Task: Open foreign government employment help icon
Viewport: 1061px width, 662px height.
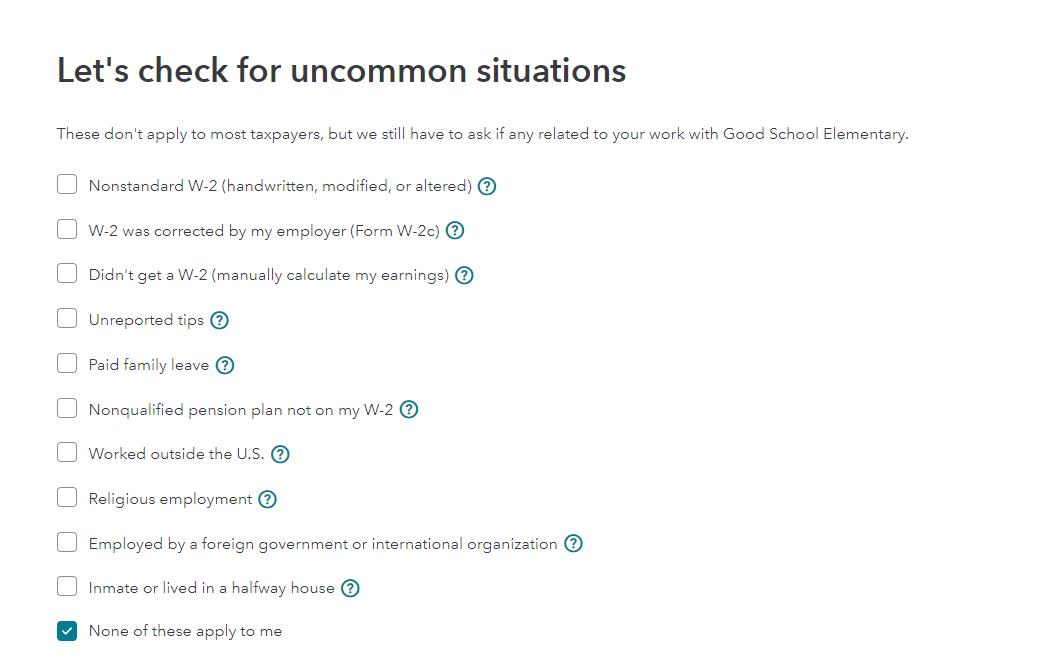Action: click(x=573, y=544)
